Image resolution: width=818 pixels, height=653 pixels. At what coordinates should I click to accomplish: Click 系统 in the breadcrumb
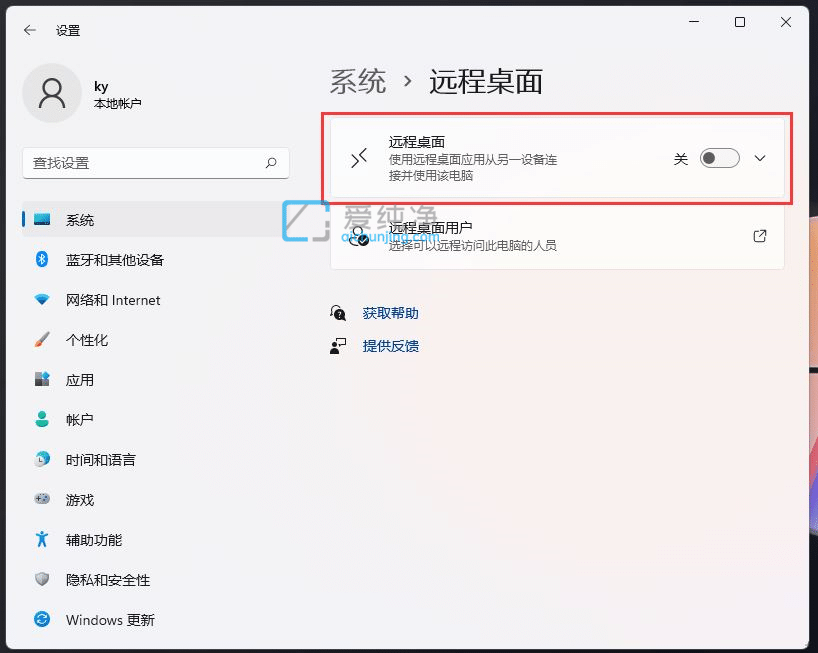358,82
